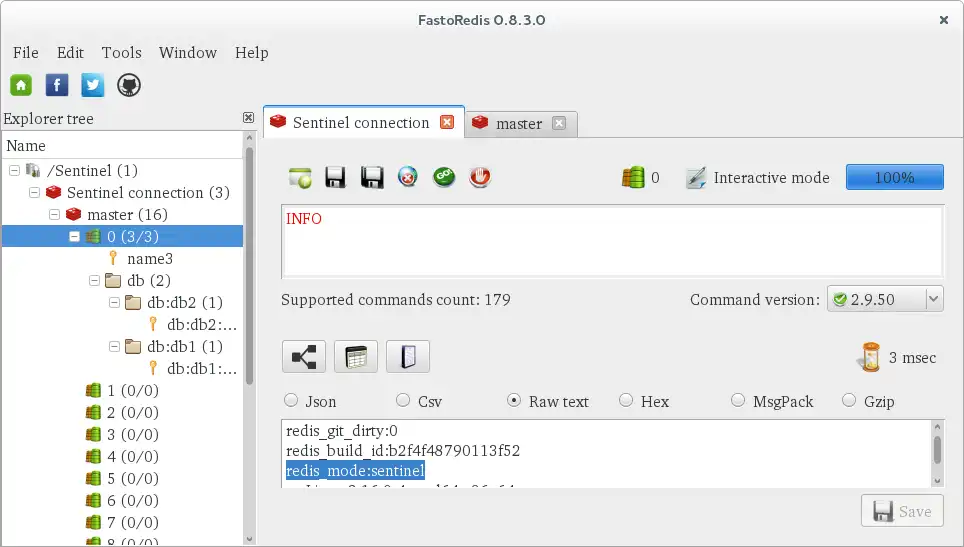Click the red Redis icon beside master node

point(74,214)
